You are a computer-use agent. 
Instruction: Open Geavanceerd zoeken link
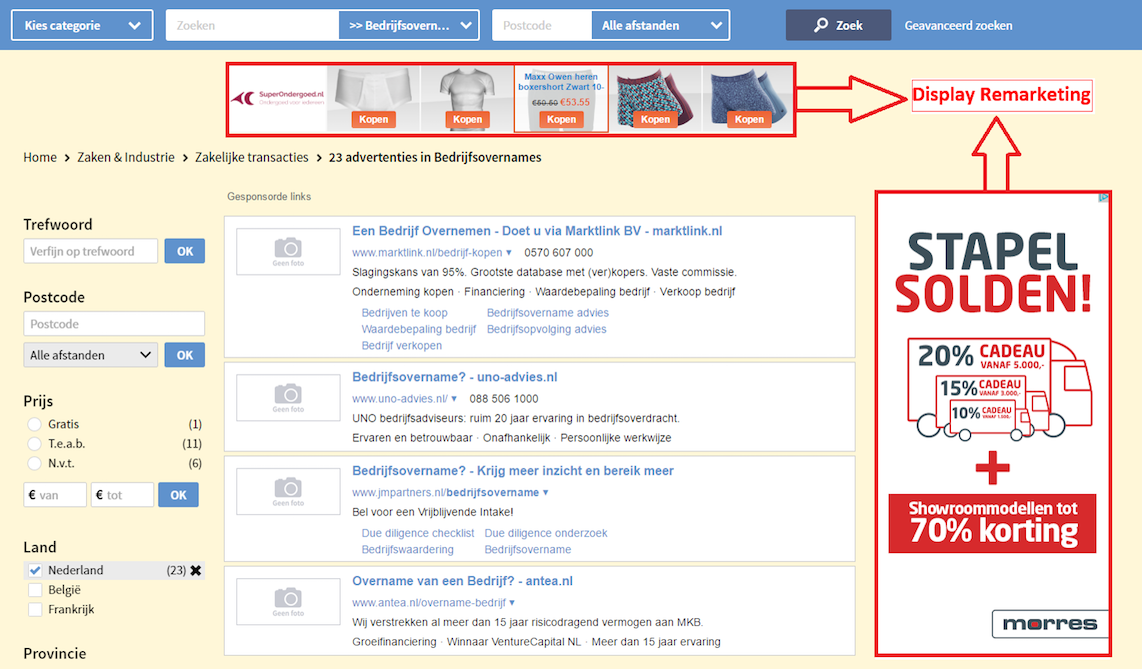[958, 25]
